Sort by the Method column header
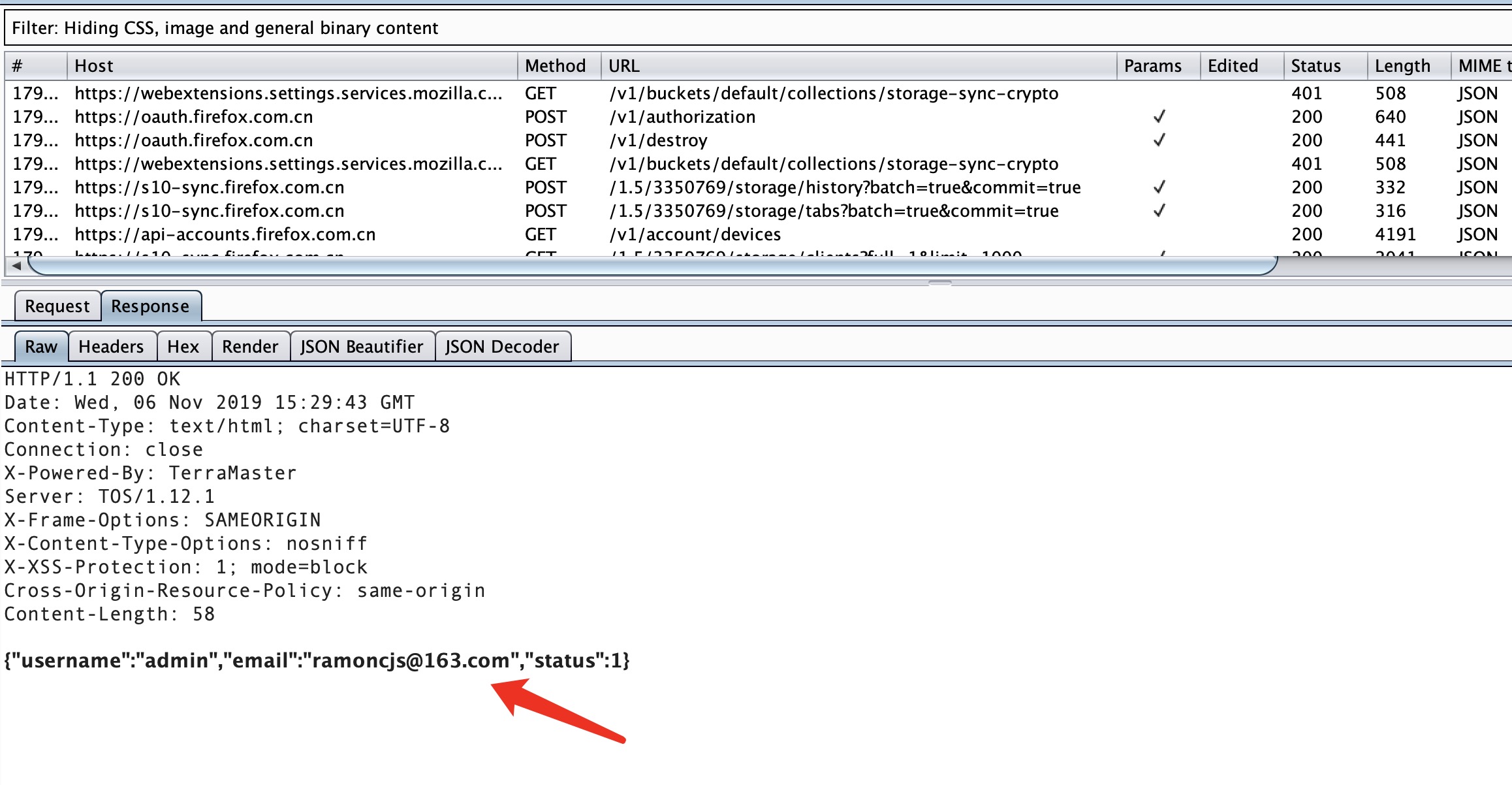This screenshot has width=1512, height=785. click(x=559, y=66)
